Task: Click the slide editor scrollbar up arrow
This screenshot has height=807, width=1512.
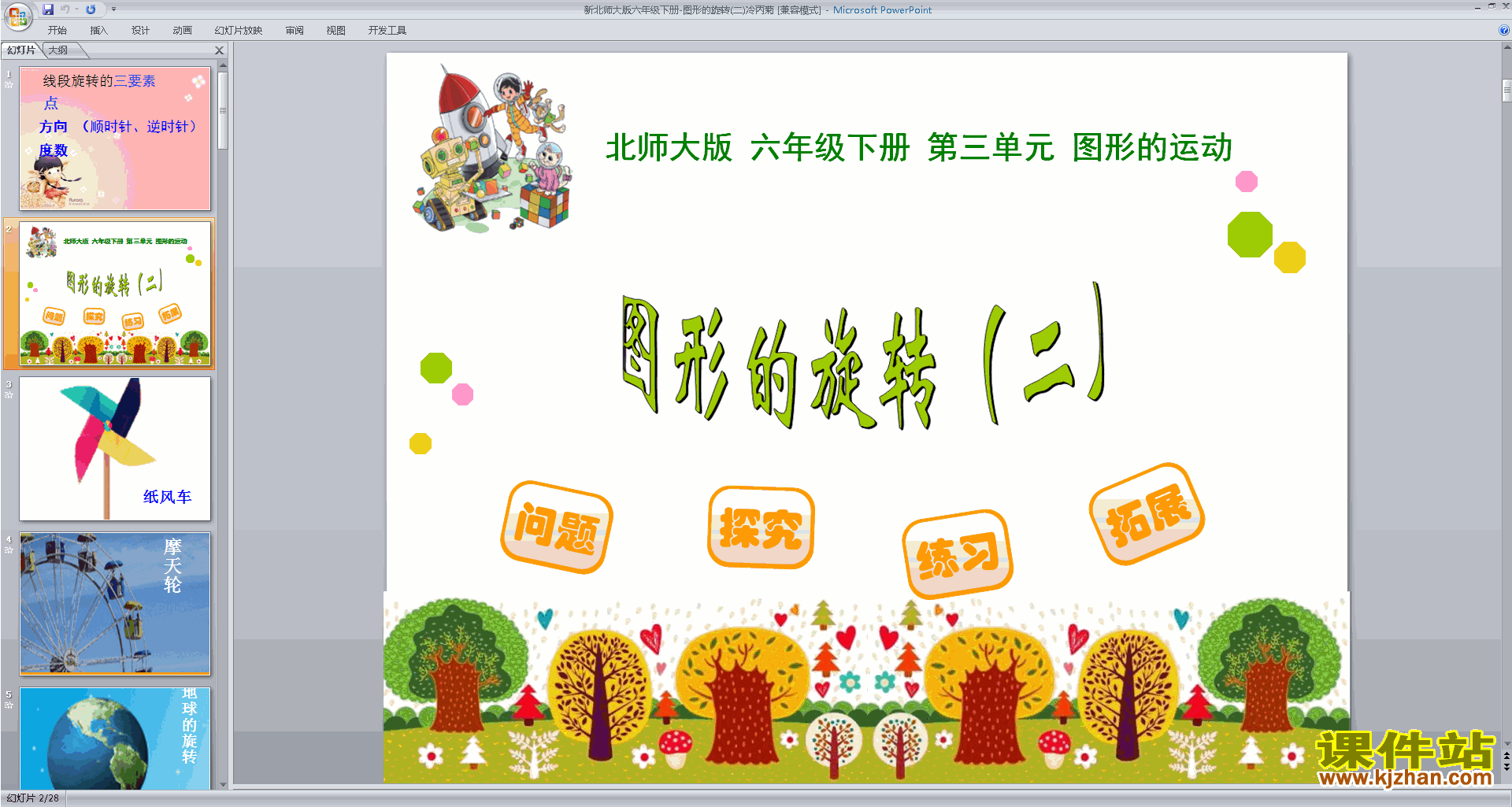Action: (1506, 48)
